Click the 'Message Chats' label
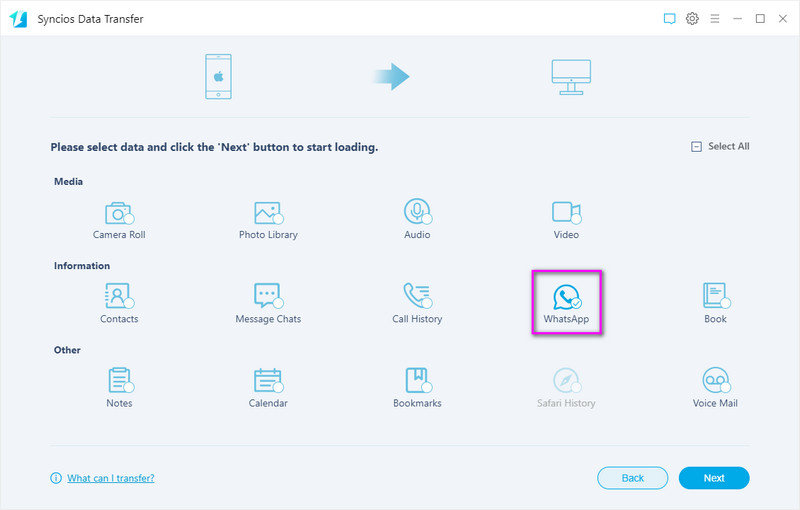800x510 pixels. tap(268, 319)
